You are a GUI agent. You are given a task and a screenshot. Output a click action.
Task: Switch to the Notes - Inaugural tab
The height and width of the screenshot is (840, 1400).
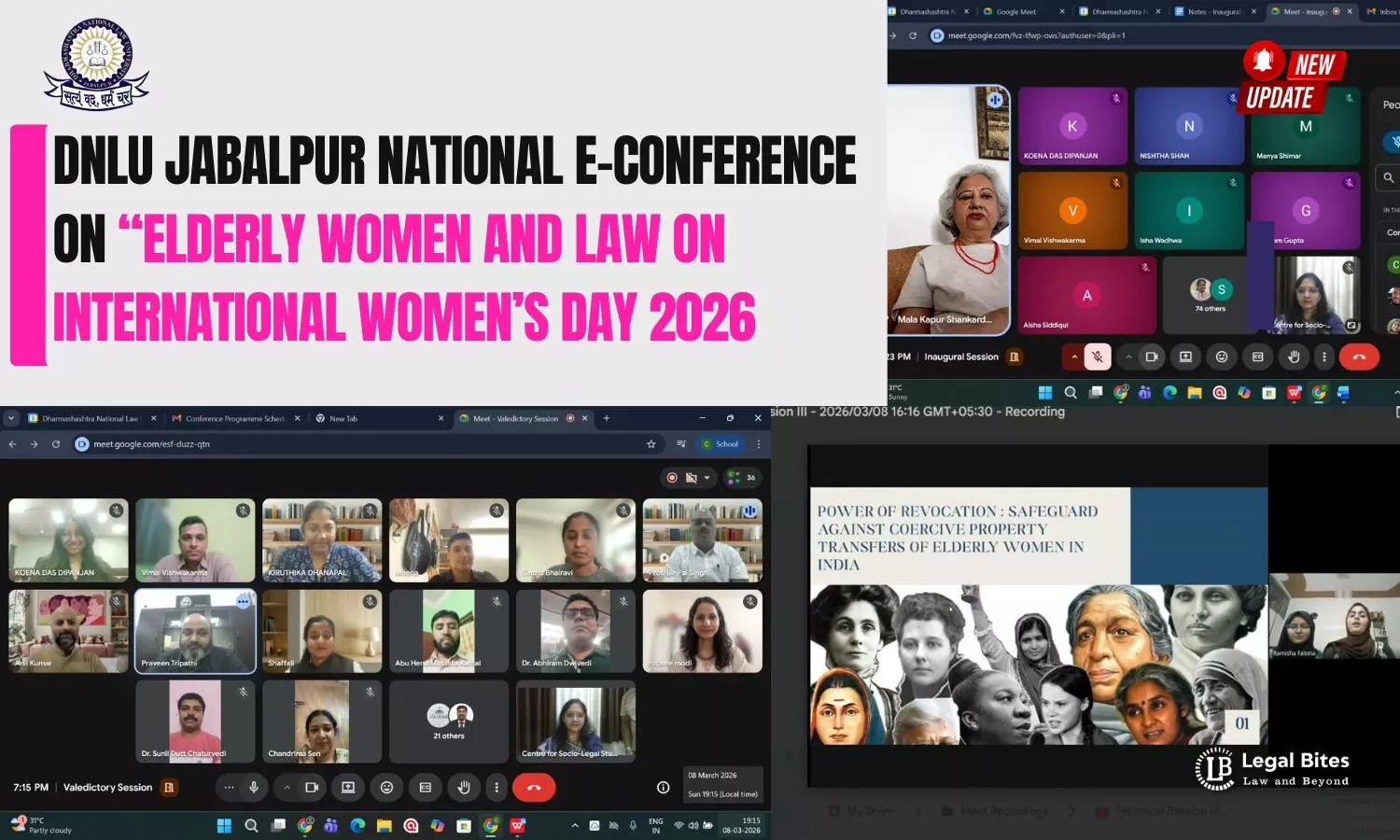(x=1213, y=11)
